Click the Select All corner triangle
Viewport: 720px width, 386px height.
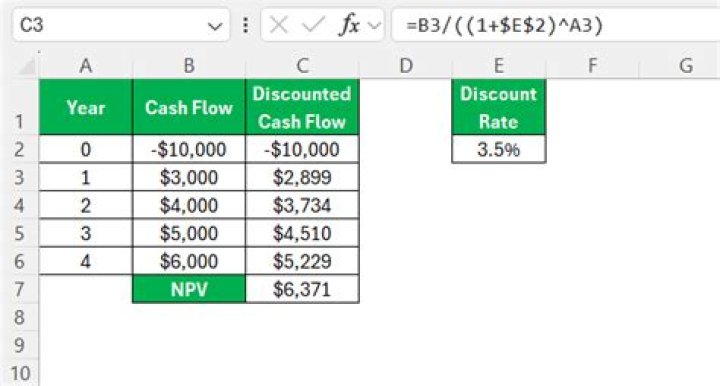(27, 66)
